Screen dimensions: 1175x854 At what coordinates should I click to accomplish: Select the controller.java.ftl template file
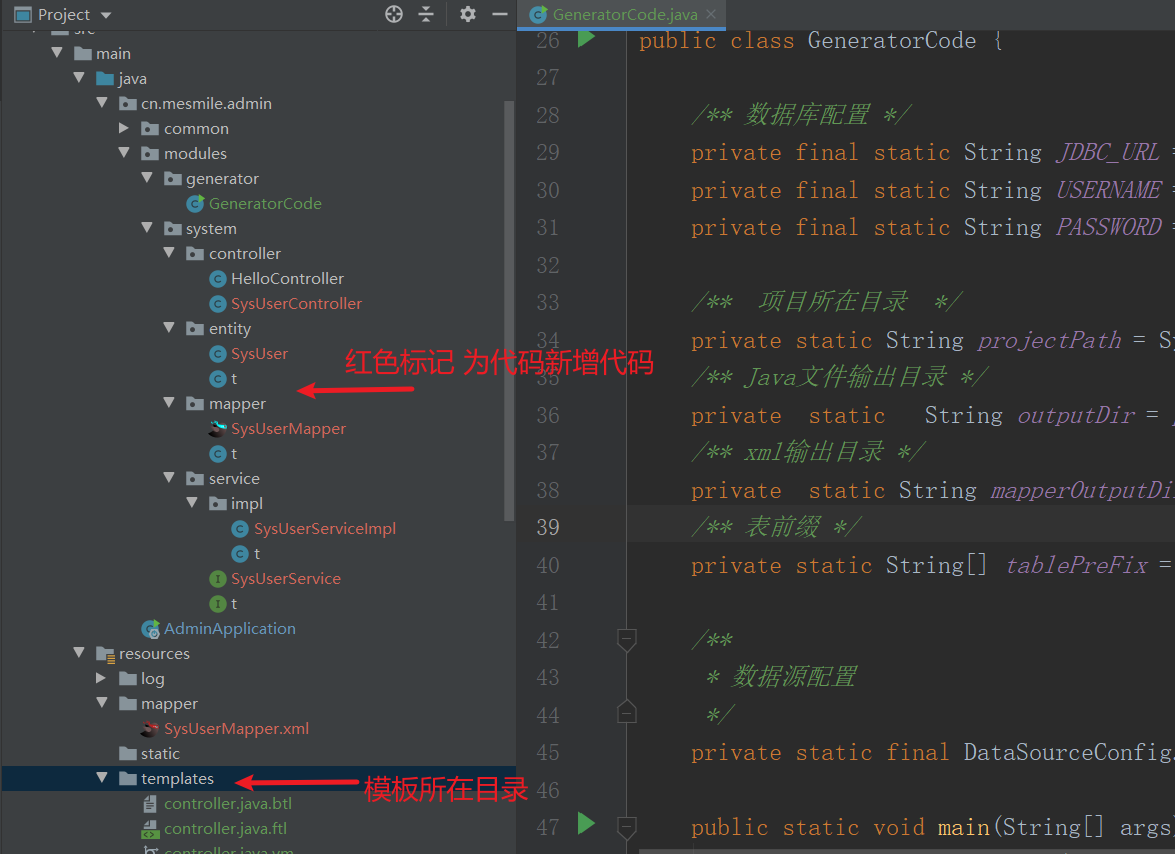point(225,828)
